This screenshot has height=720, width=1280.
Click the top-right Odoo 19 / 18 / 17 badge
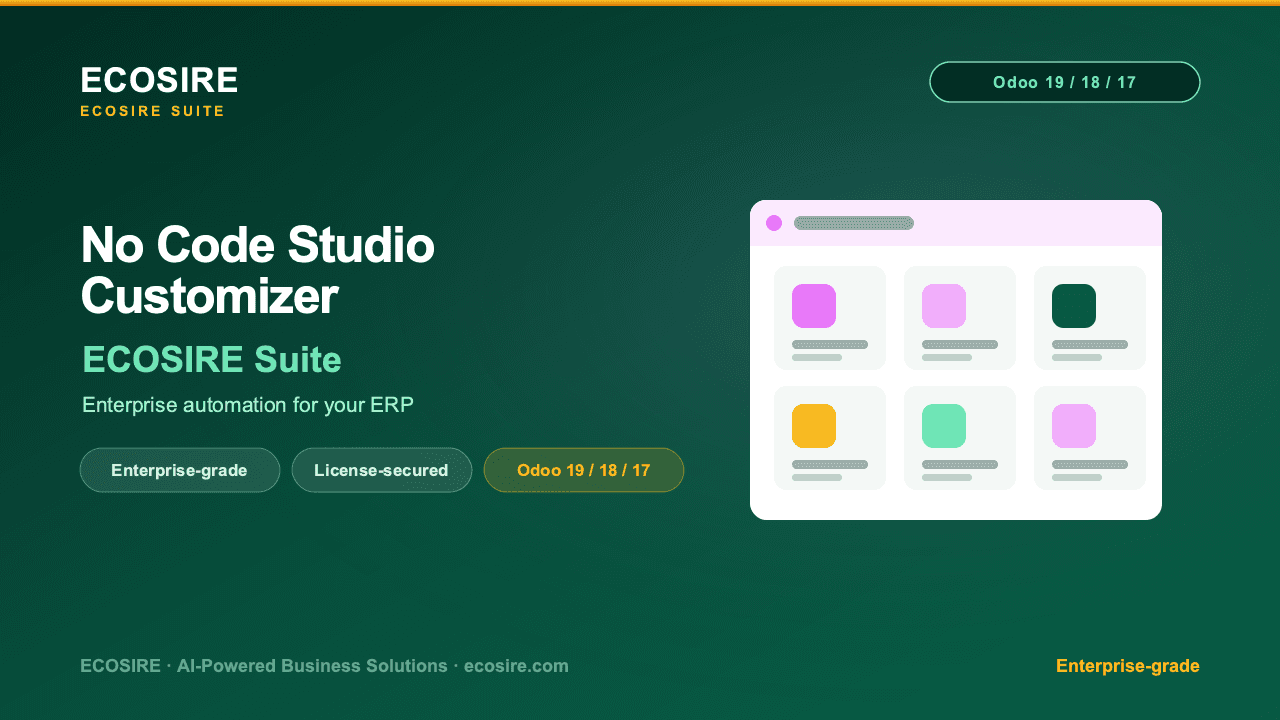click(1064, 82)
